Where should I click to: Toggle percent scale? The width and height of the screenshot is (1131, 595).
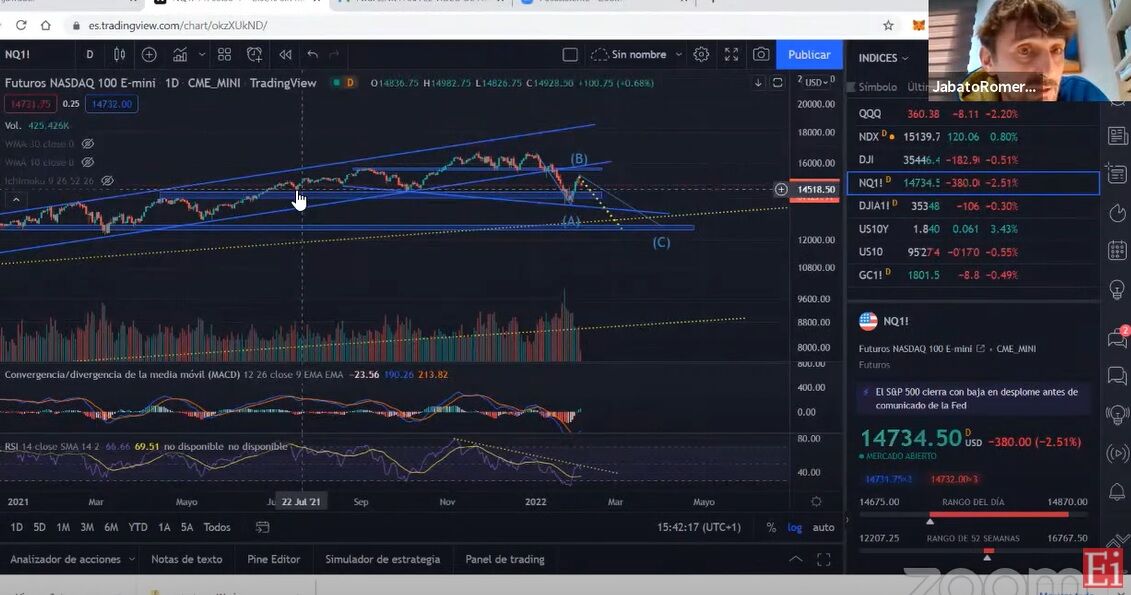tap(771, 527)
